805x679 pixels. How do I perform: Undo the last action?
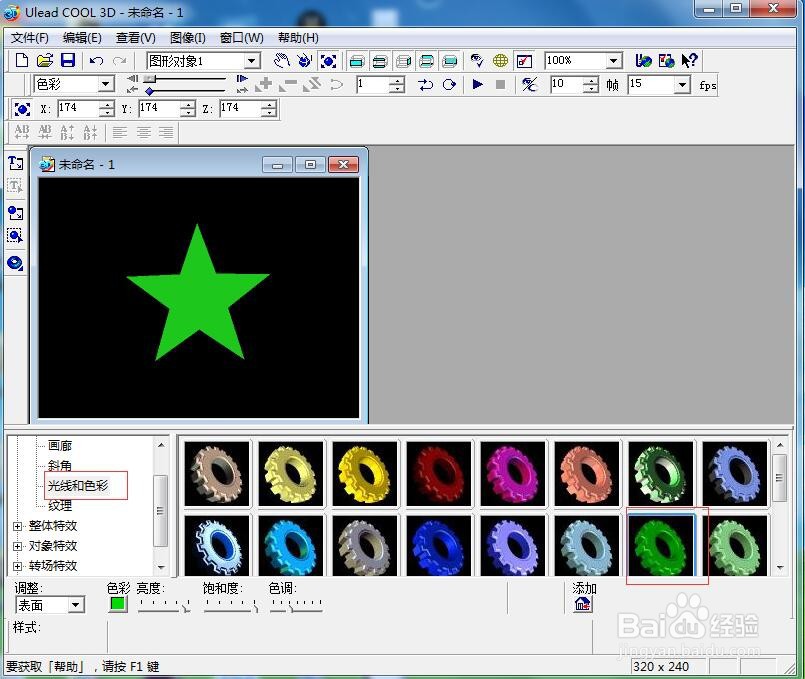(x=96, y=61)
